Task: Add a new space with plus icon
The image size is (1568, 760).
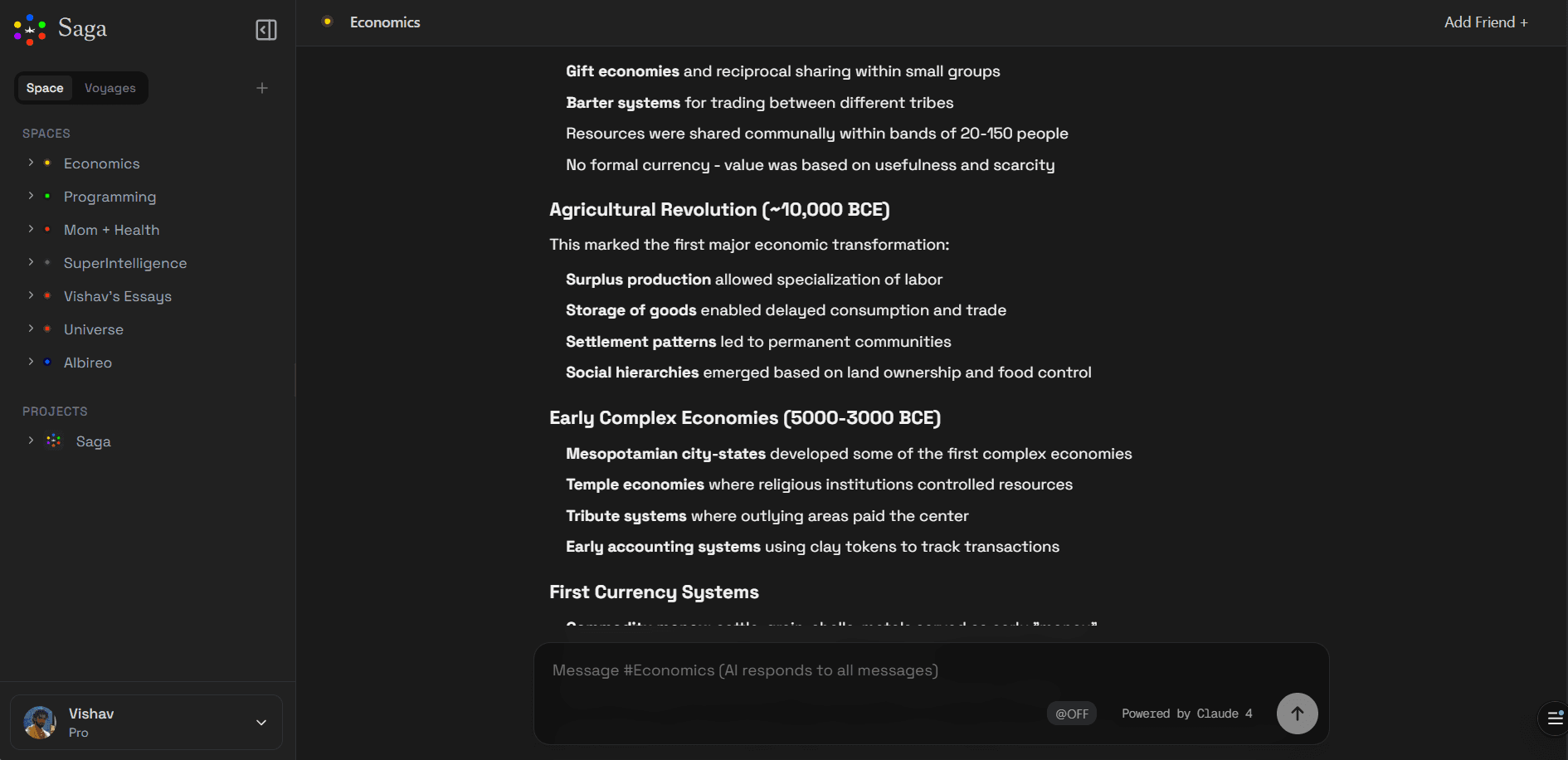Action: coord(262,88)
